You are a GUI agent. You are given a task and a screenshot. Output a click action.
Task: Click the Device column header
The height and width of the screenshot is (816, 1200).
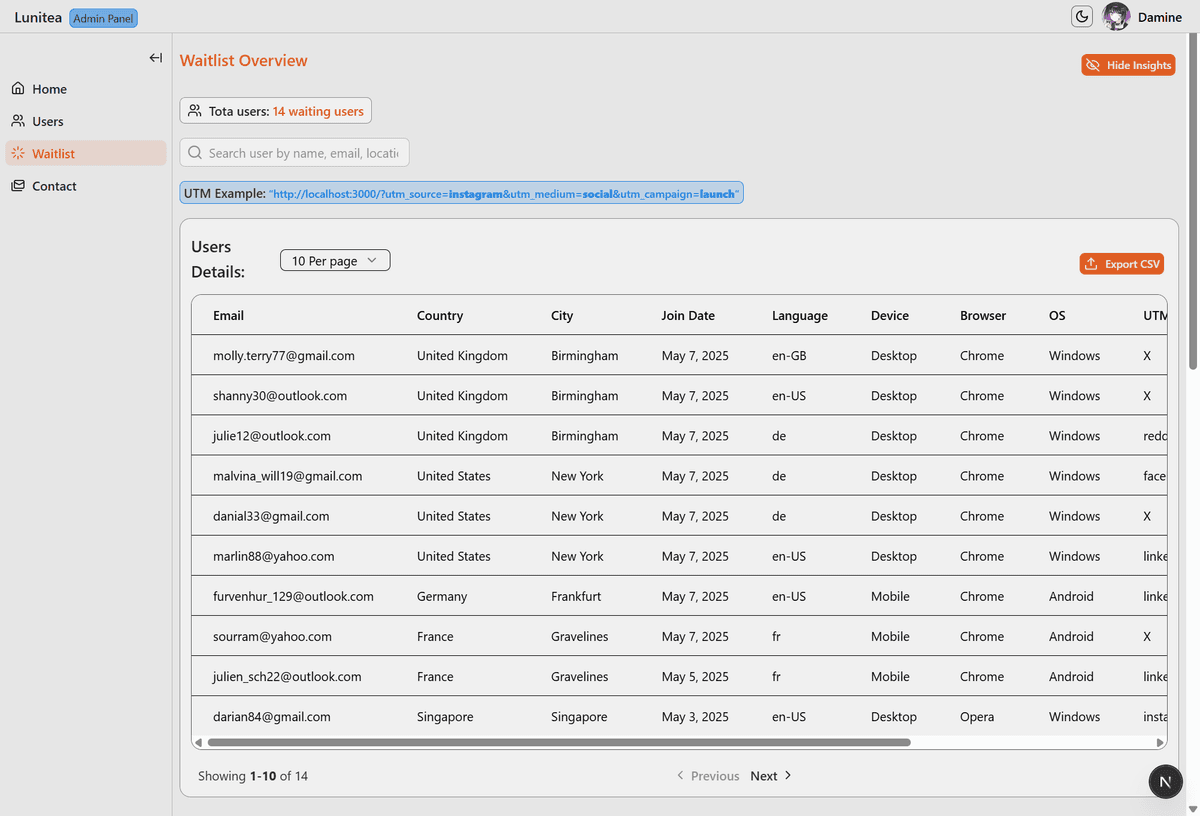(890, 316)
